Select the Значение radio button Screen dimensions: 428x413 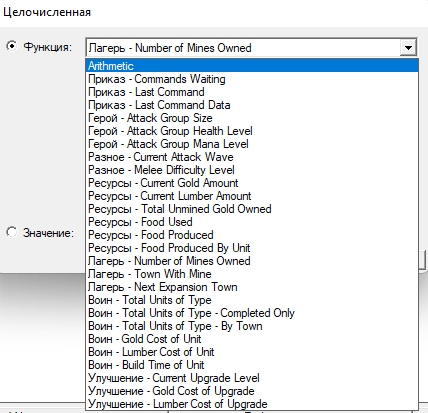tap(12, 232)
